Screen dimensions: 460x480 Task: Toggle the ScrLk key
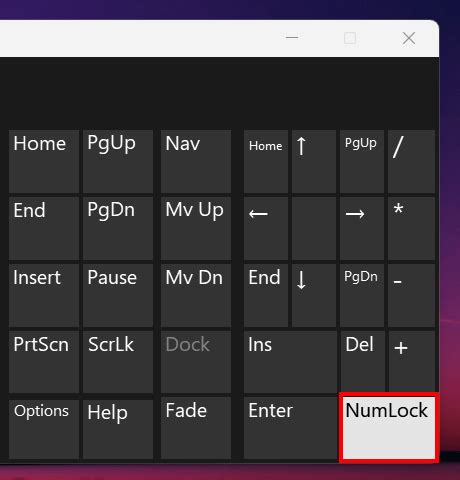(x=118, y=362)
